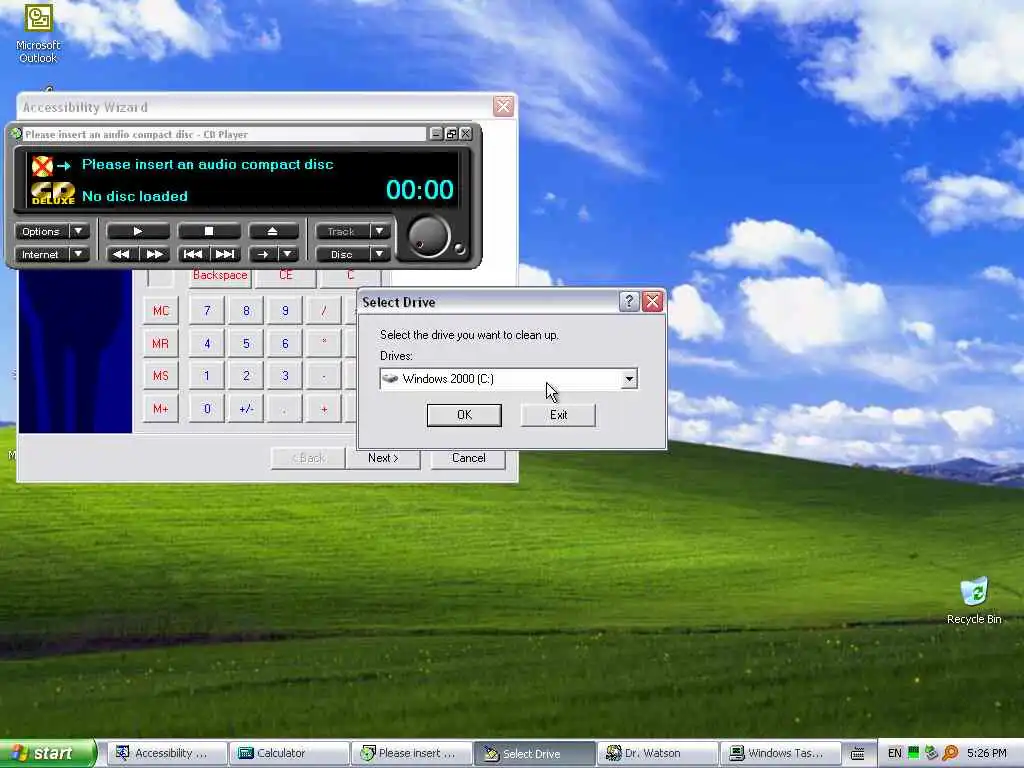Image resolution: width=1024 pixels, height=768 pixels.
Task: Click the CD Deluxe logo icon
Action: click(x=53, y=194)
